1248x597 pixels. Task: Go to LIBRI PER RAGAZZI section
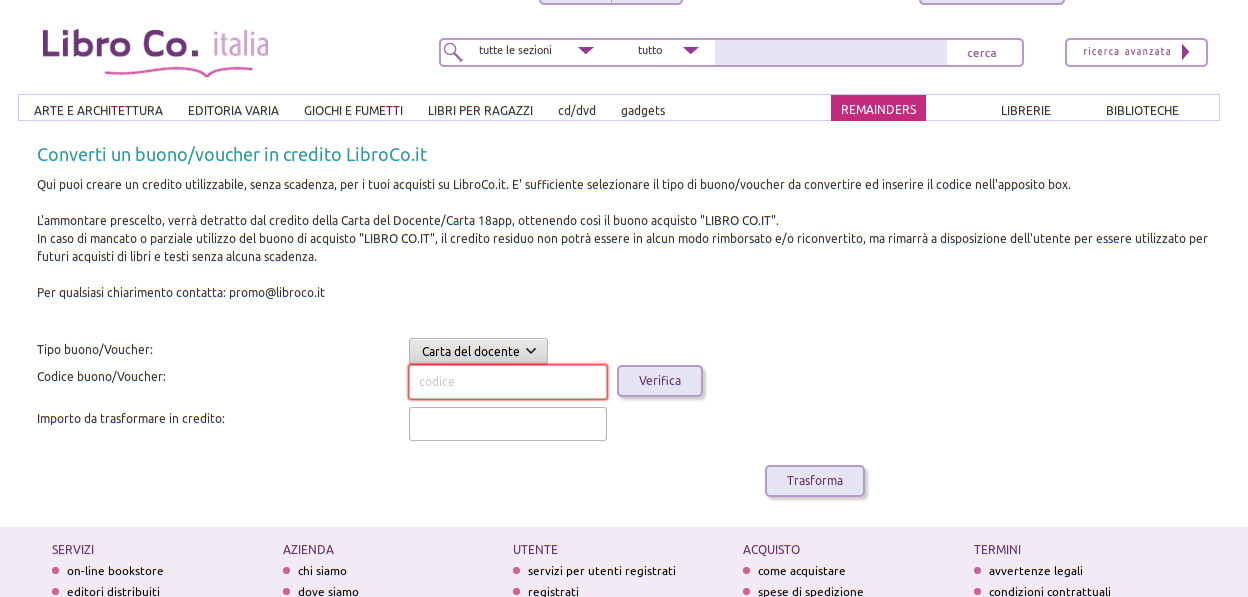tap(480, 111)
